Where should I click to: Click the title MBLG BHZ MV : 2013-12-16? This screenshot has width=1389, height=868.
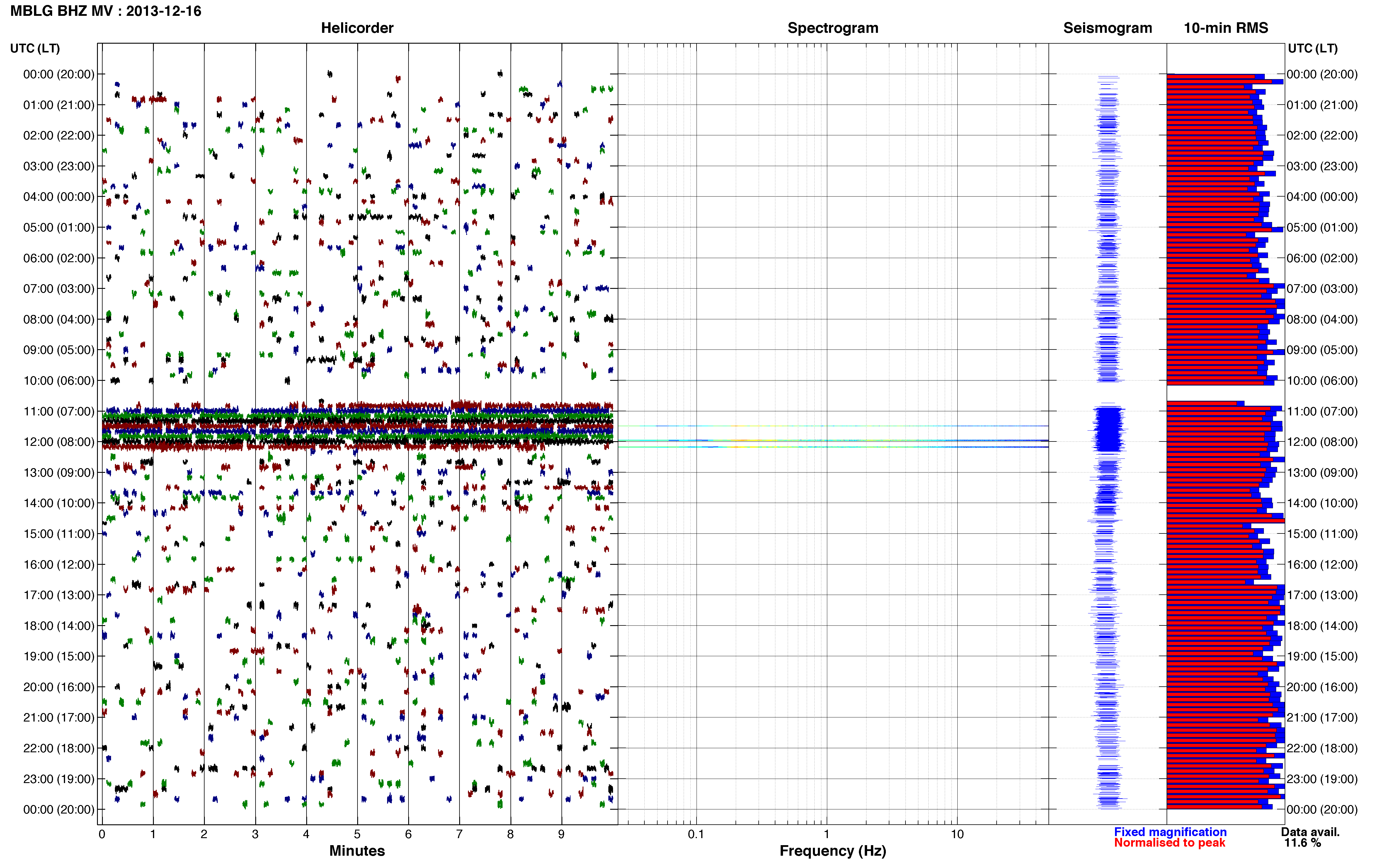[106, 11]
